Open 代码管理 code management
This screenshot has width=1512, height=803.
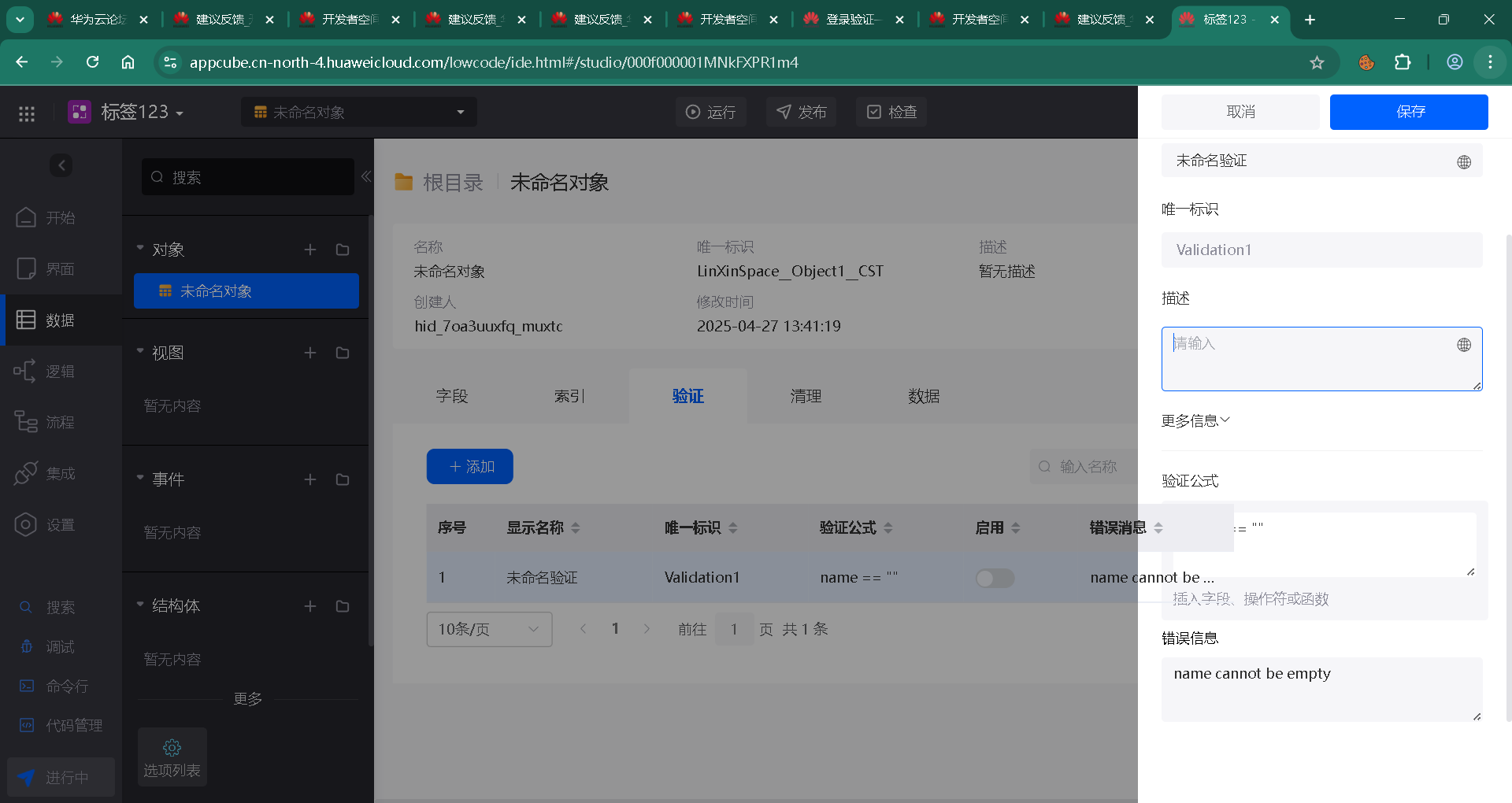tap(61, 725)
